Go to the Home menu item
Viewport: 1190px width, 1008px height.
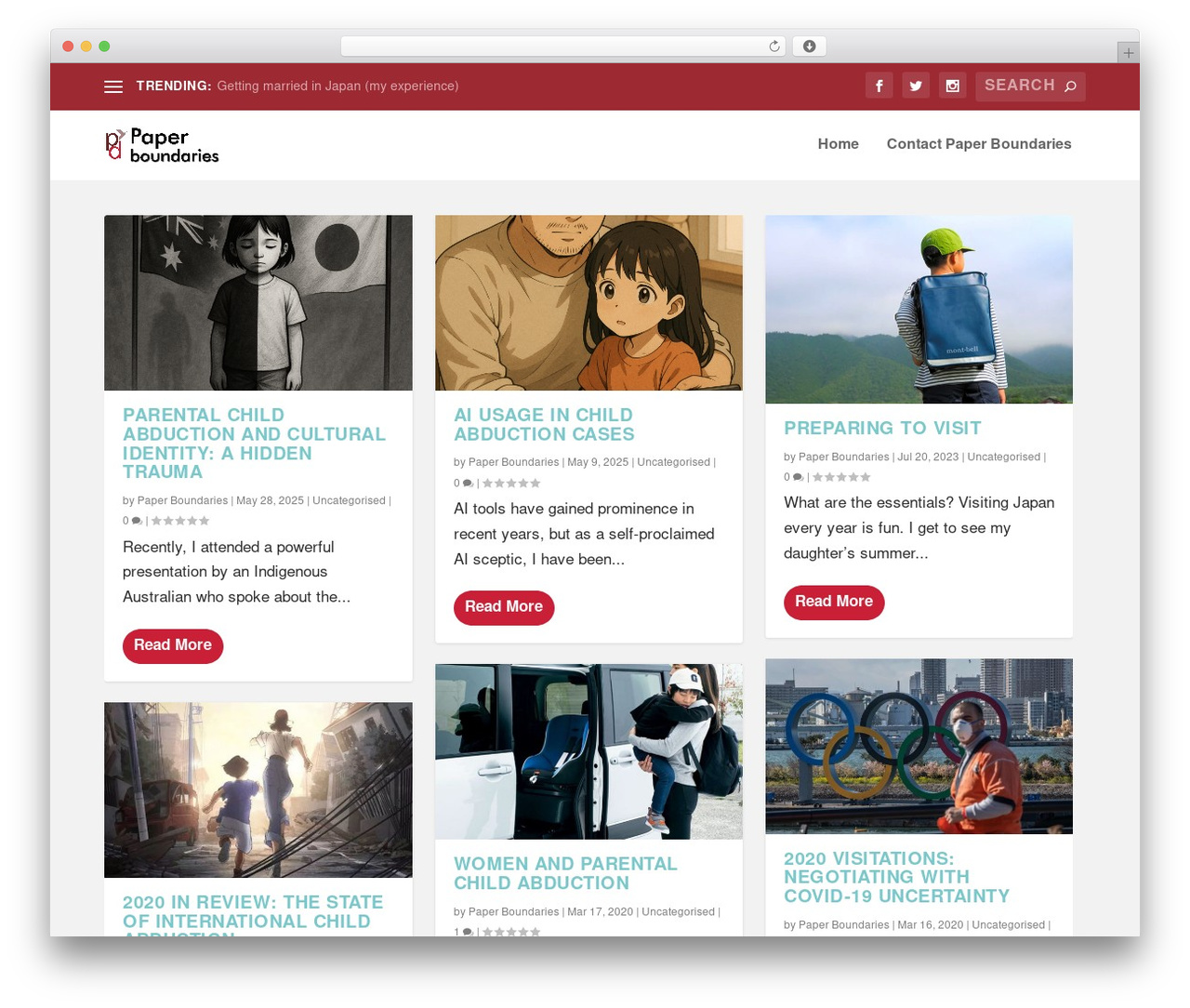(839, 144)
